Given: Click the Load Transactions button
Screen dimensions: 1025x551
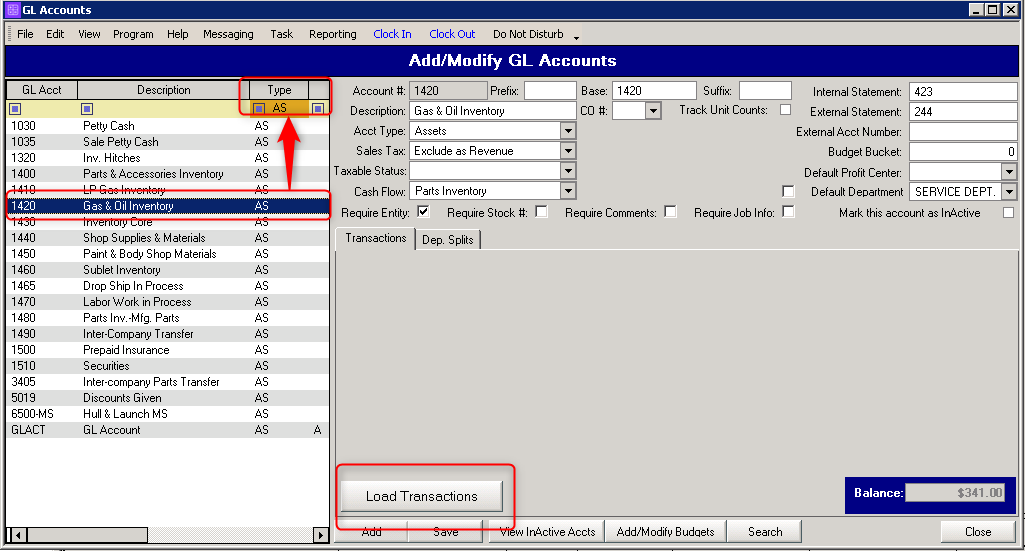Looking at the screenshot, I should point(422,496).
